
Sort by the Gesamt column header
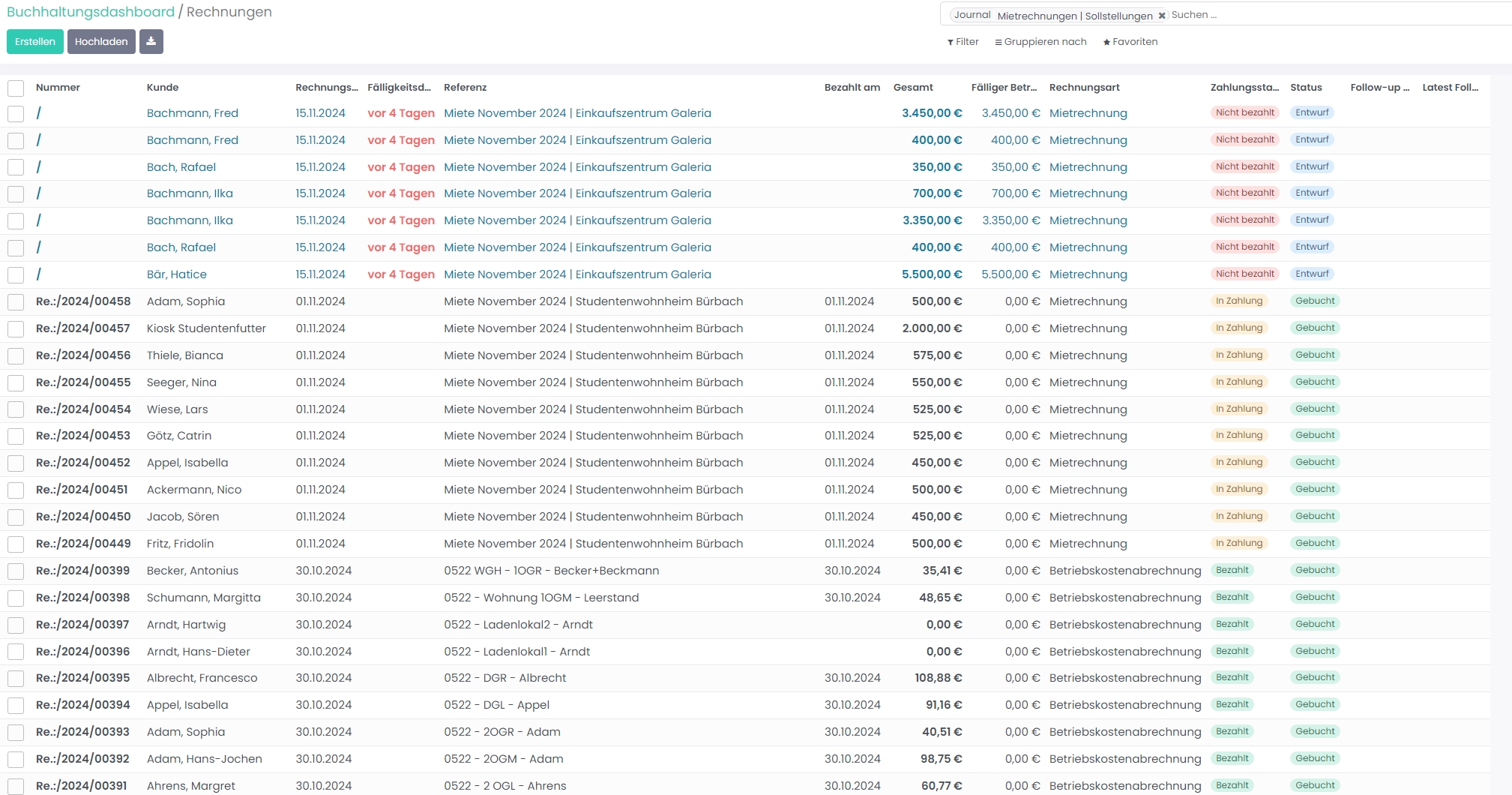(x=913, y=87)
